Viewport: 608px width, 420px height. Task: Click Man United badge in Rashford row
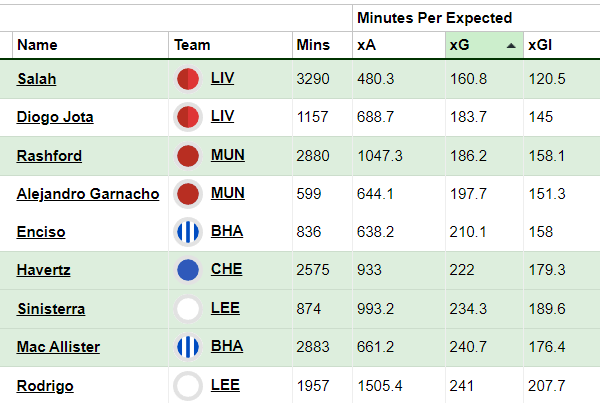coord(188,156)
